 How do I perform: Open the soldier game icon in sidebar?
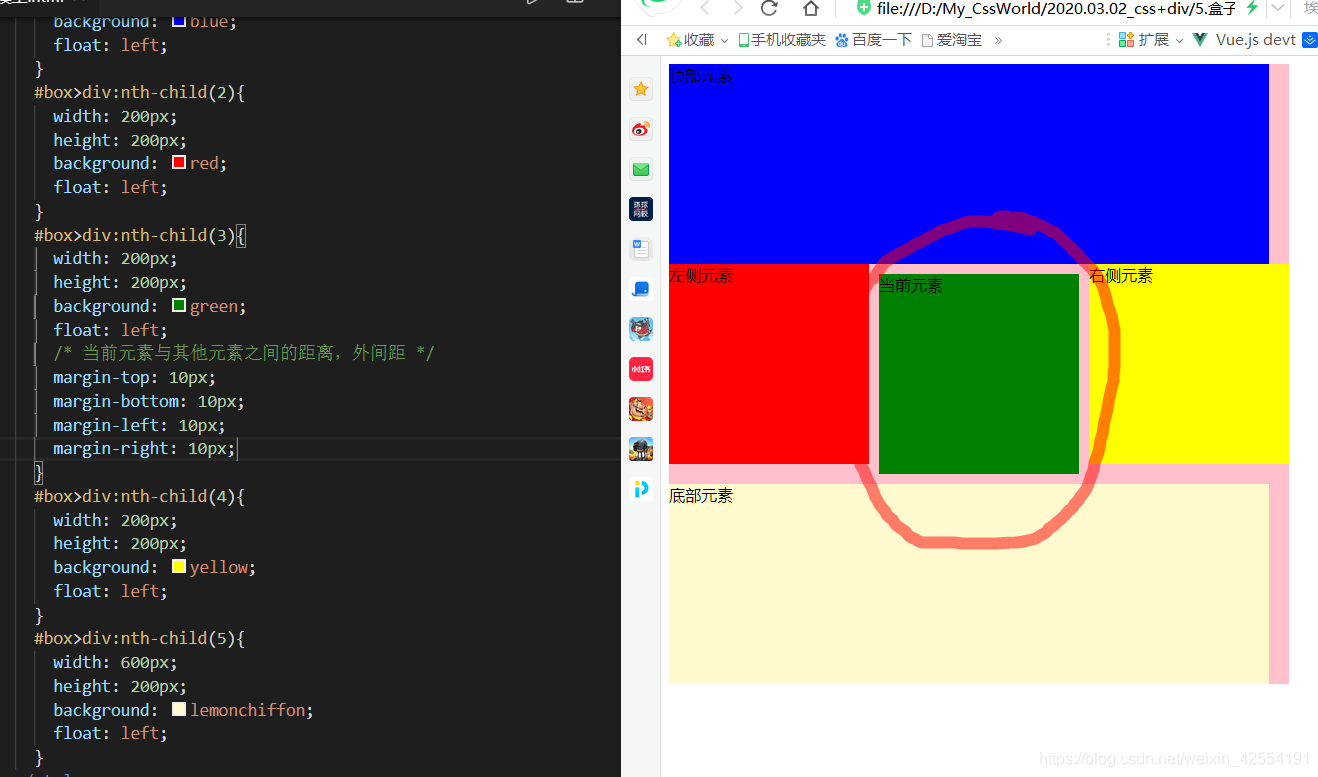click(641, 449)
